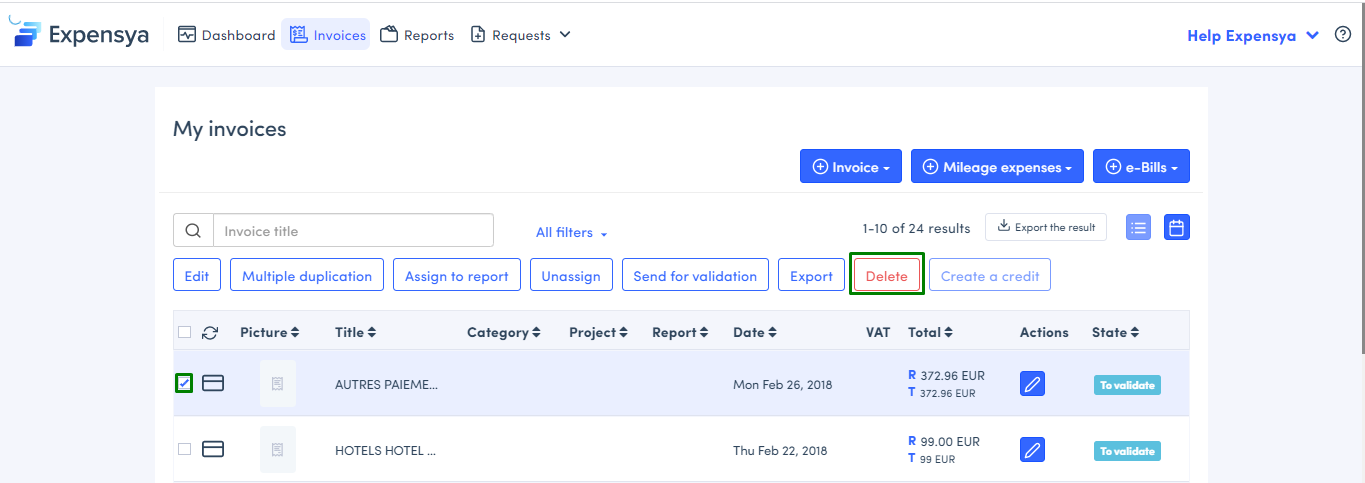1365x483 pixels.
Task: Toggle the select-all checkbox in header
Action: [x=184, y=333]
